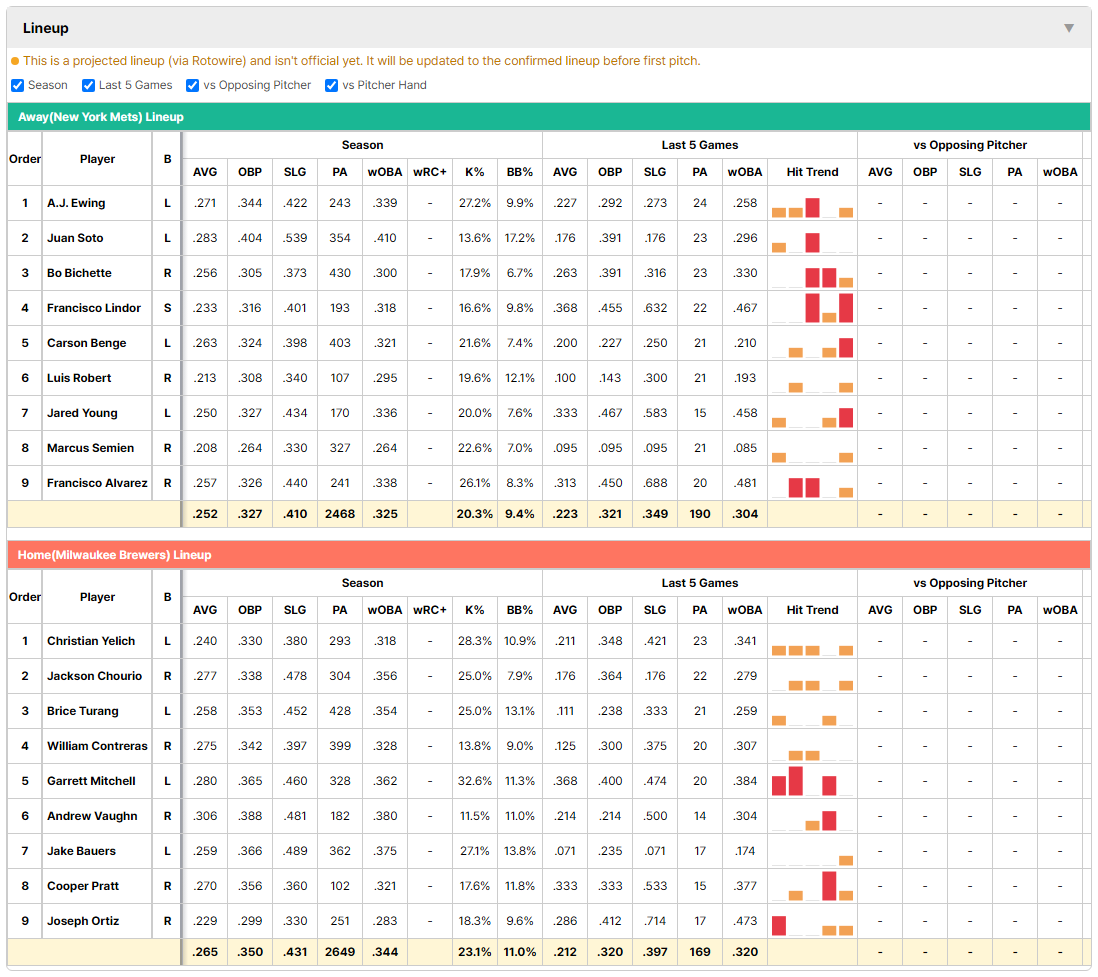Click Joseph Ortiz's hit trend bars
Screen dimensions: 1098x977
coord(812,925)
